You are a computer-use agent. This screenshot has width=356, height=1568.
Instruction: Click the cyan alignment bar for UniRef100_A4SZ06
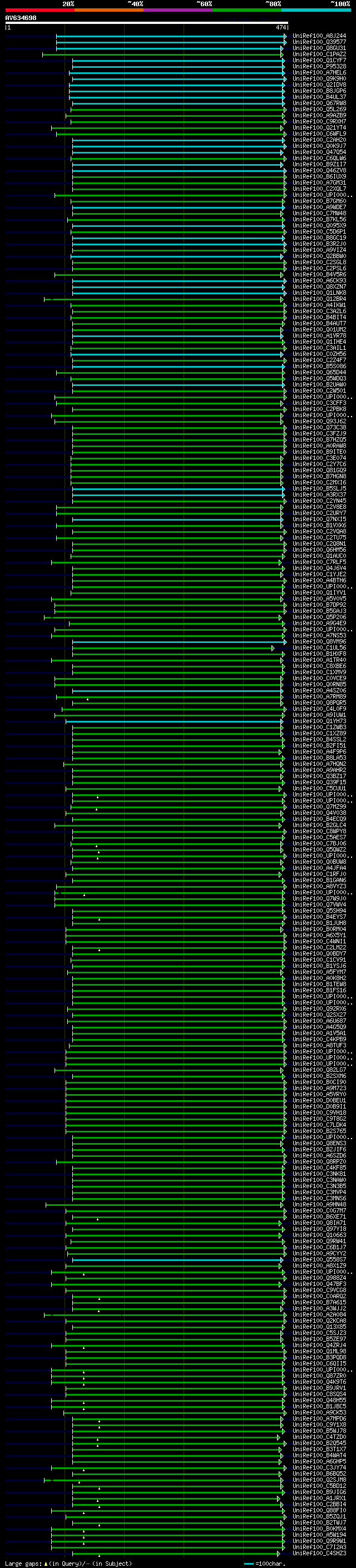click(177, 691)
